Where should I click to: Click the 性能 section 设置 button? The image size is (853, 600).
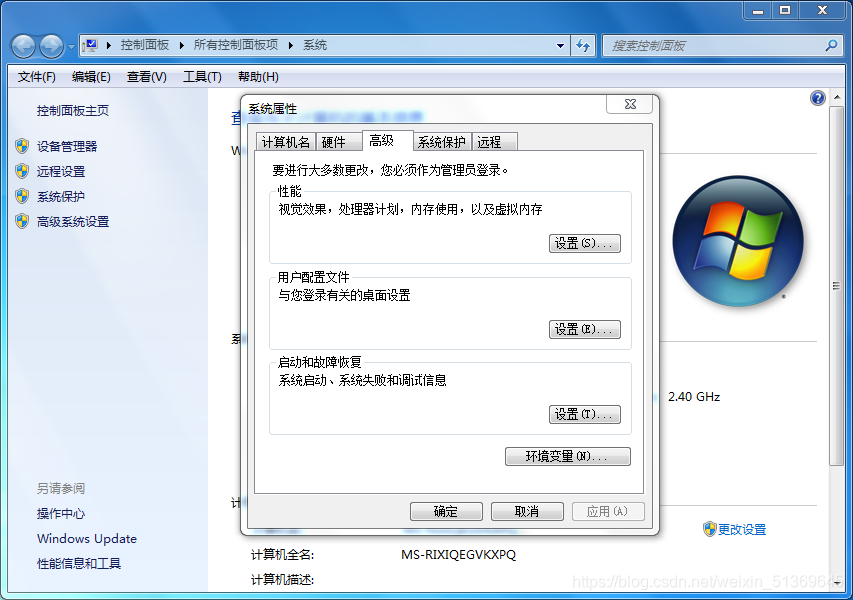pyautogui.click(x=584, y=243)
